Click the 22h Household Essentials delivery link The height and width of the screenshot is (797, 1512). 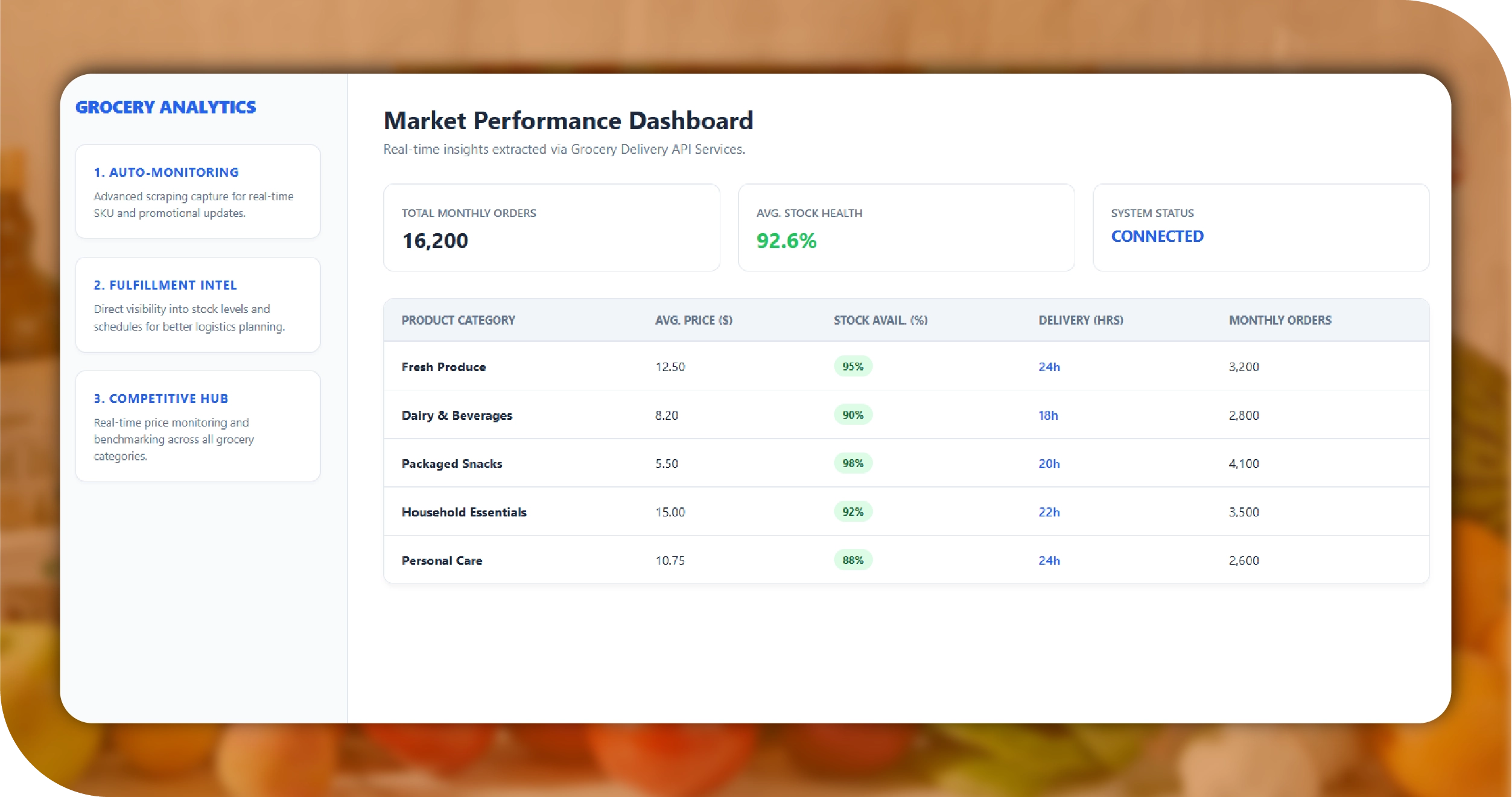[1049, 512]
